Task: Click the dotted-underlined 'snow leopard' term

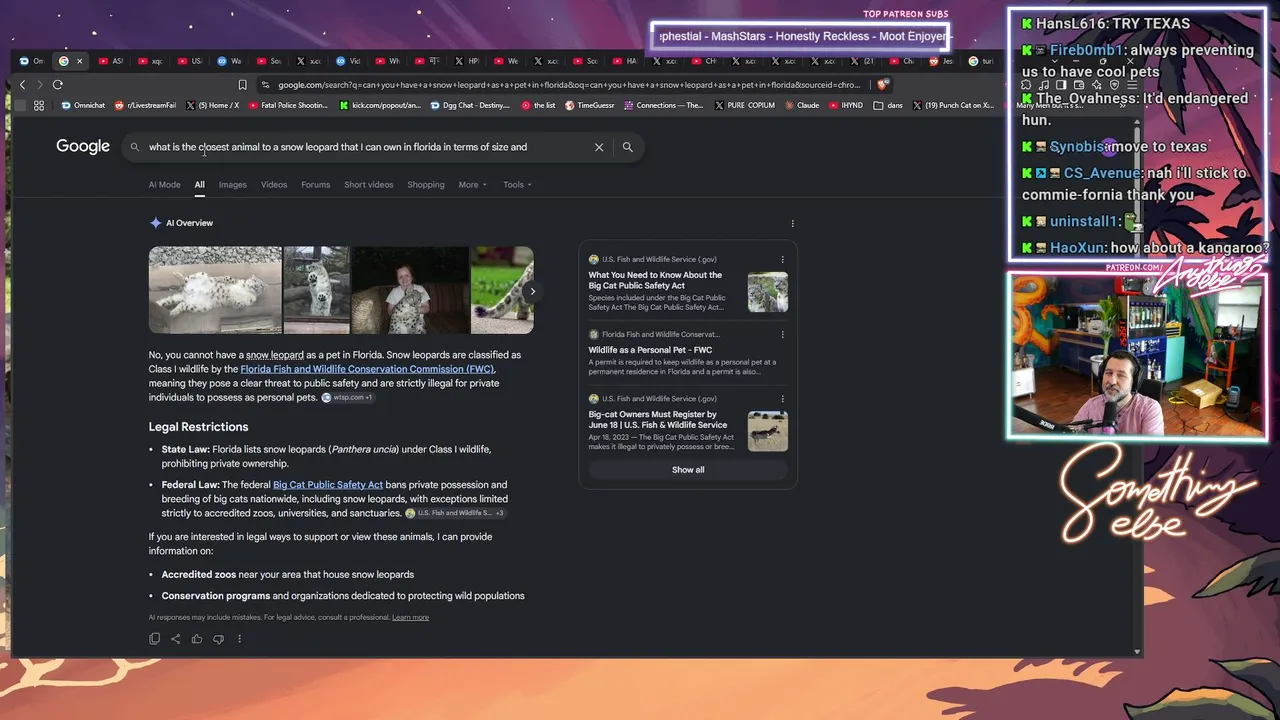Action: (x=275, y=355)
